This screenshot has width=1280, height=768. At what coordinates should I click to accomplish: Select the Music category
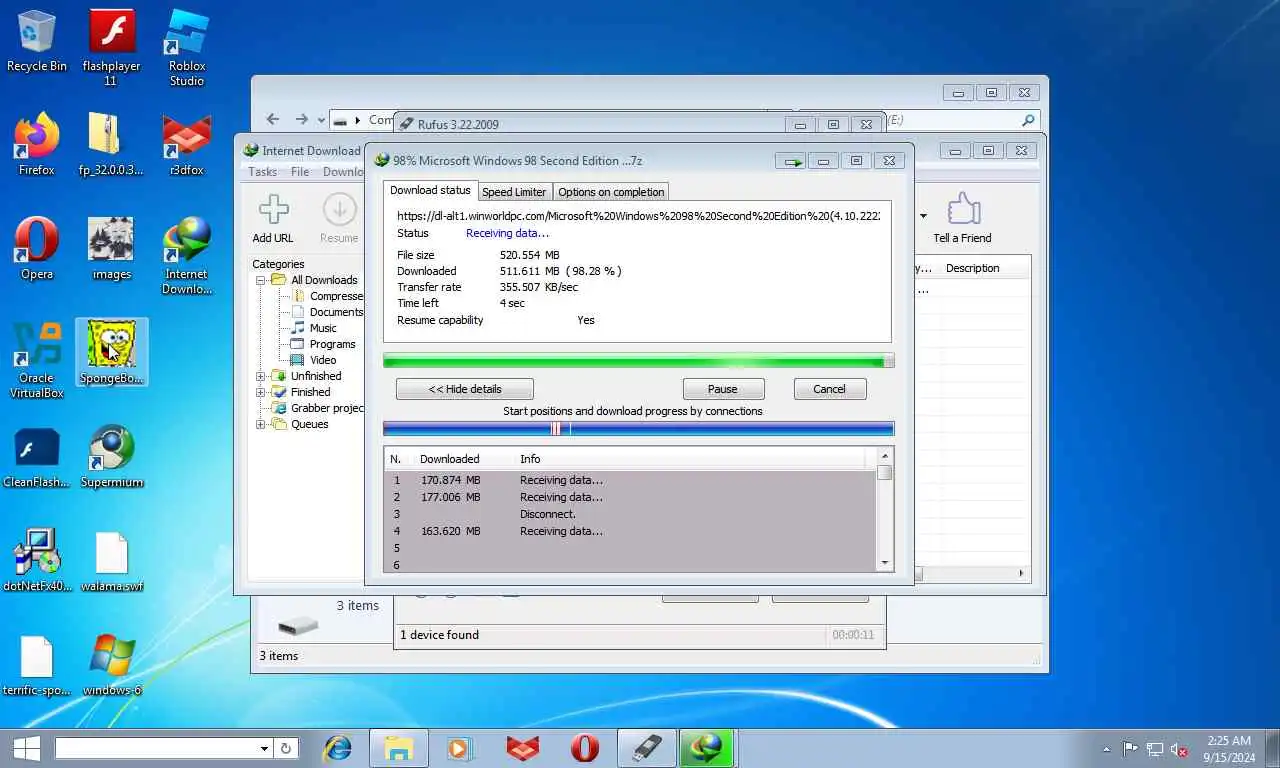click(x=314, y=328)
